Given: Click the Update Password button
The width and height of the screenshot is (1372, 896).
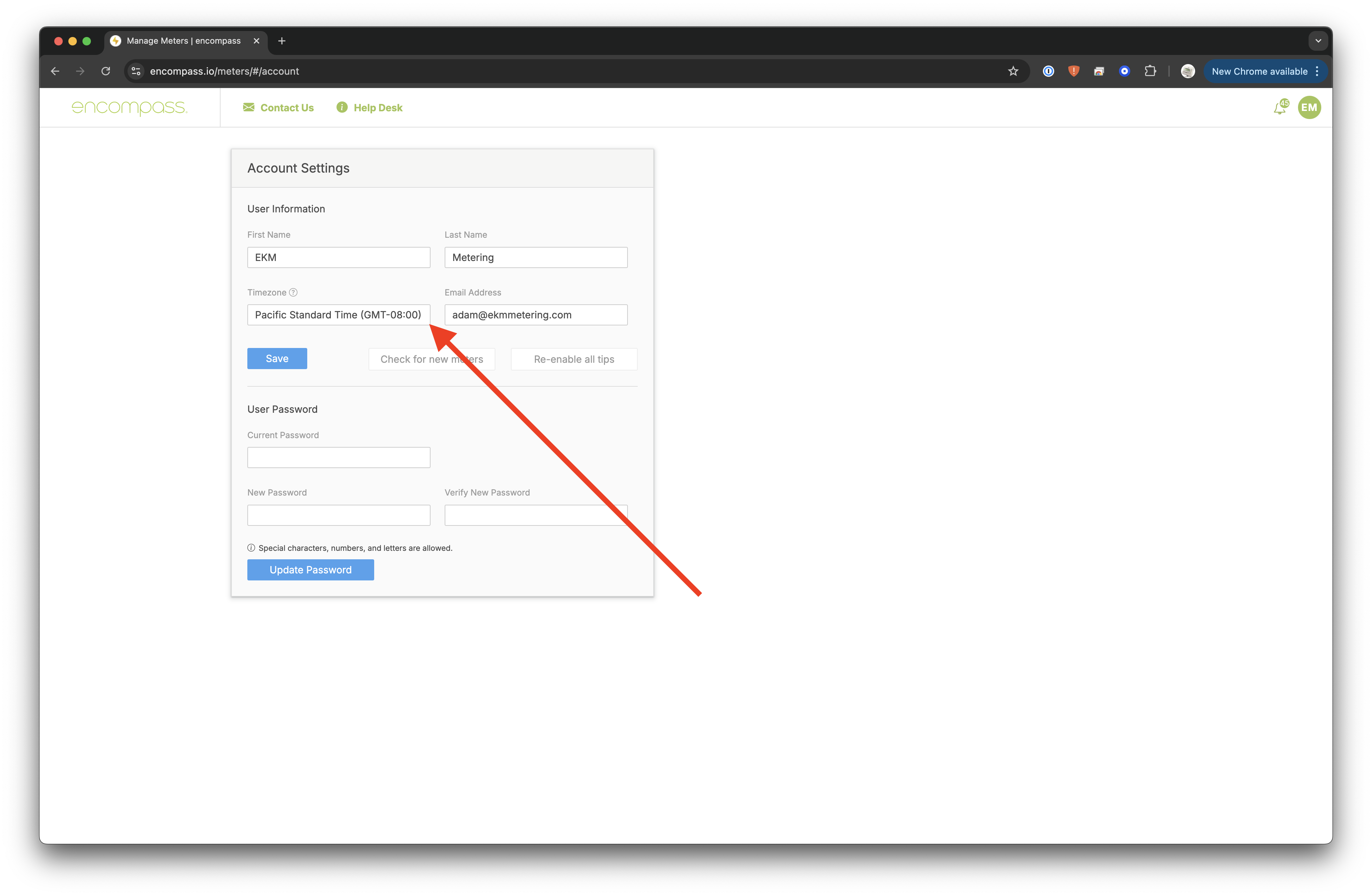Looking at the screenshot, I should (310, 570).
